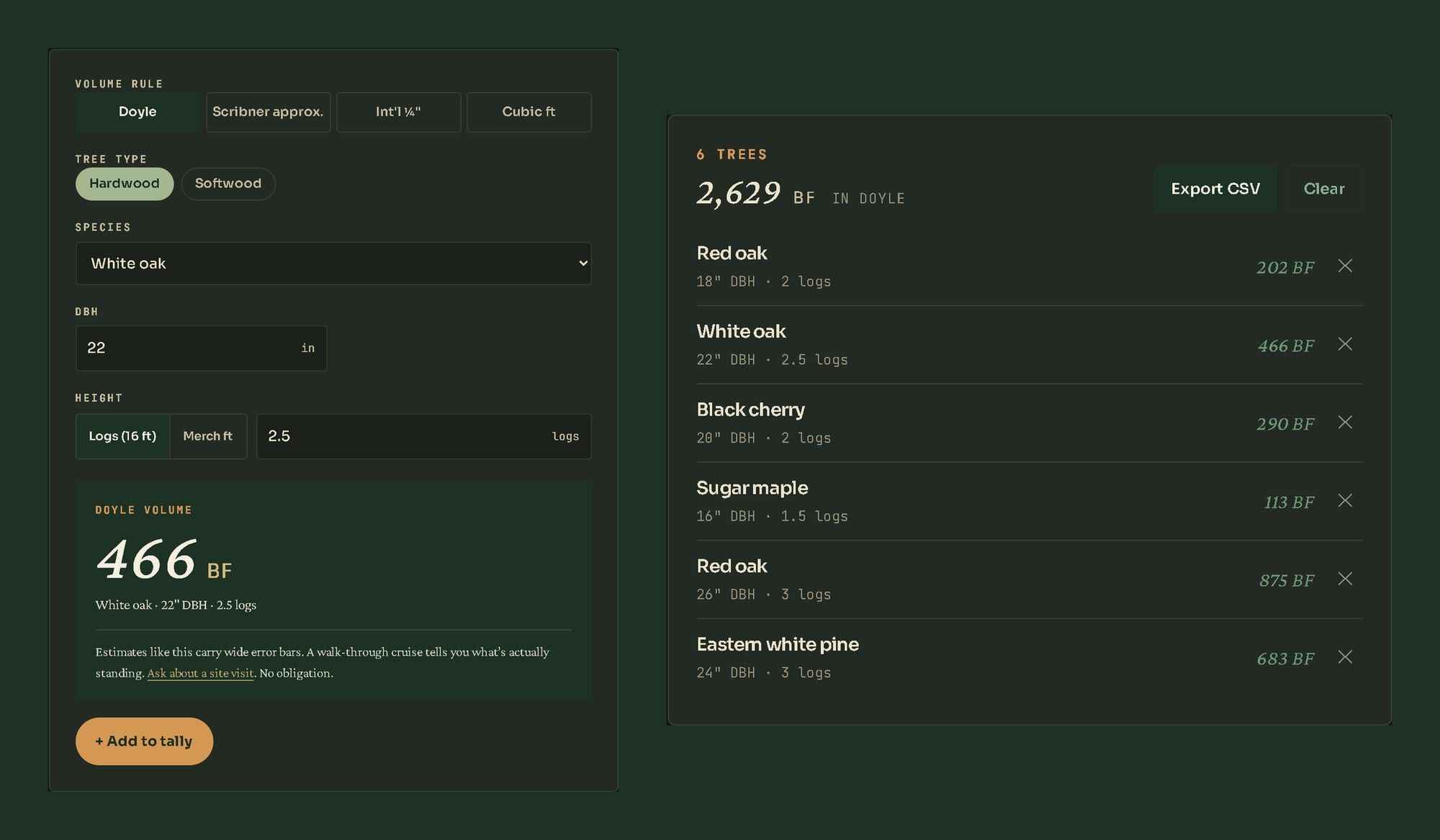Click Add to tally button
The width and height of the screenshot is (1440, 840).
point(144,741)
